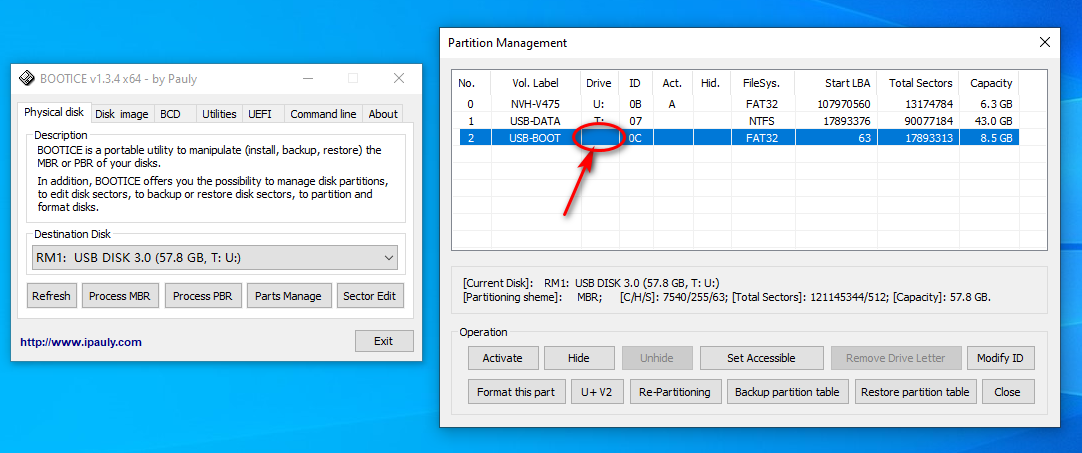Click the Hide button
Screen dimensions: 1082x453
[x=579, y=358]
